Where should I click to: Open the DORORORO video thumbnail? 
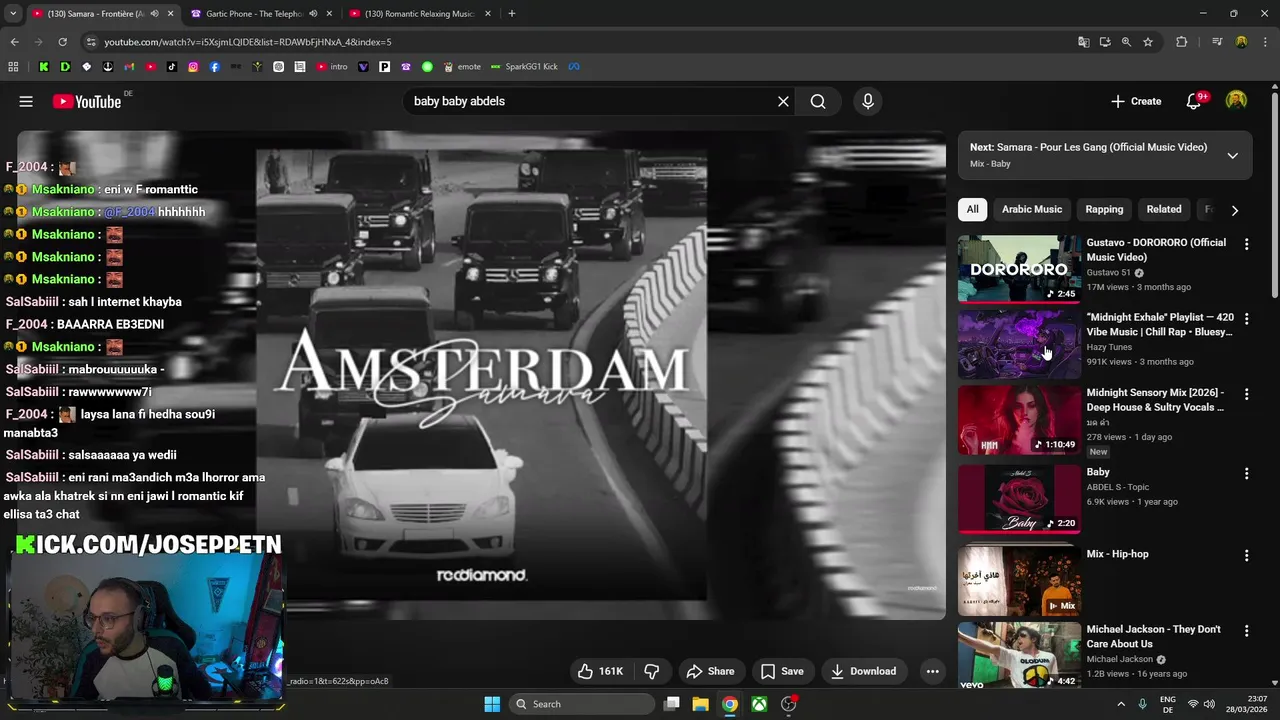(x=1019, y=268)
